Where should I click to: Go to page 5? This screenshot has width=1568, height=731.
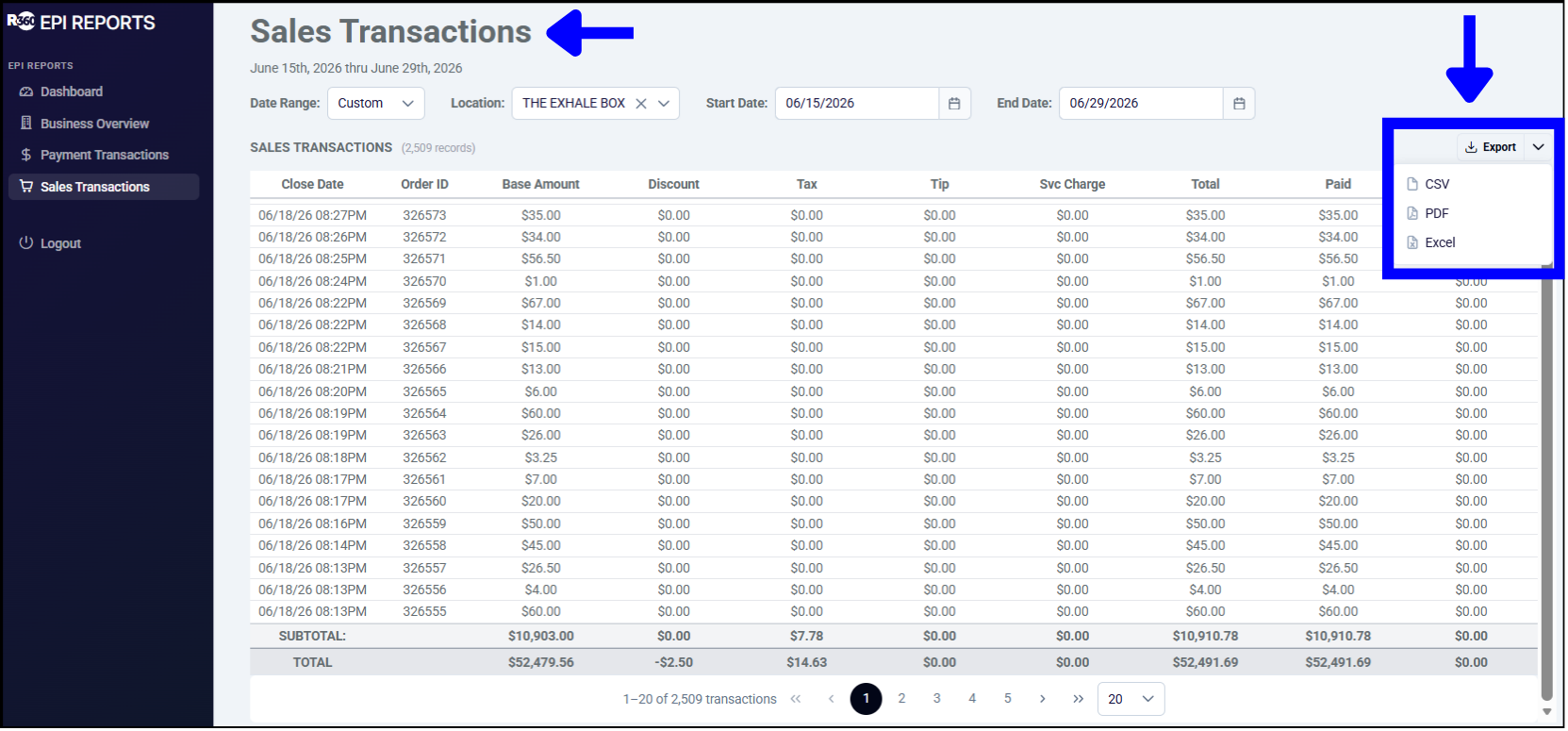(1007, 699)
